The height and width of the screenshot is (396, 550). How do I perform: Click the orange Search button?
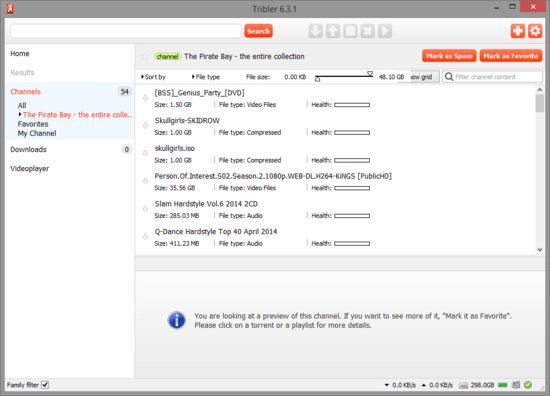258,31
